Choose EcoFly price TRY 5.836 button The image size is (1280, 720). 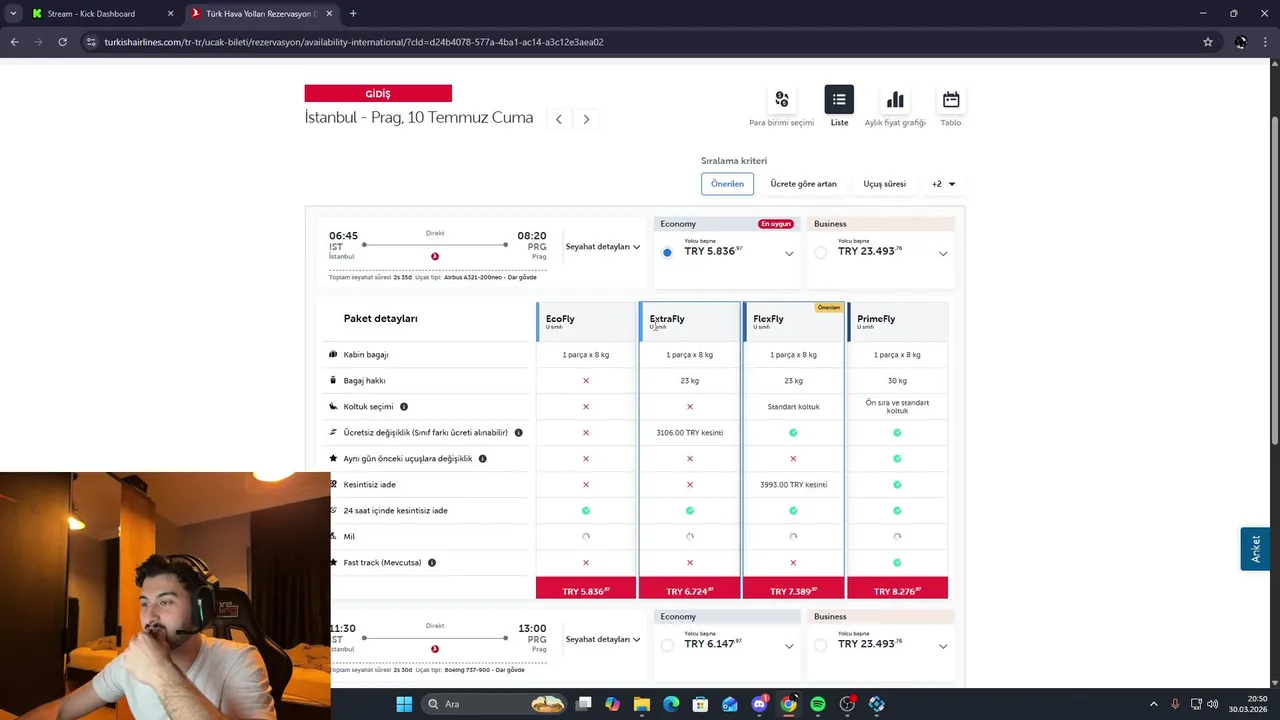tap(586, 588)
